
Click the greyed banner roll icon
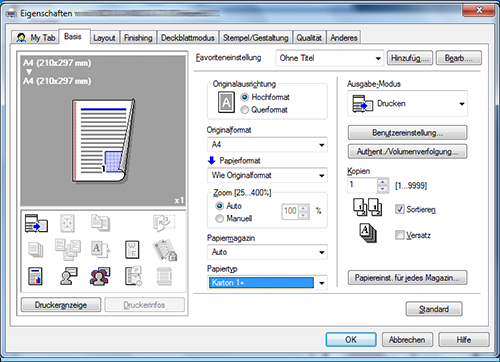164,276
